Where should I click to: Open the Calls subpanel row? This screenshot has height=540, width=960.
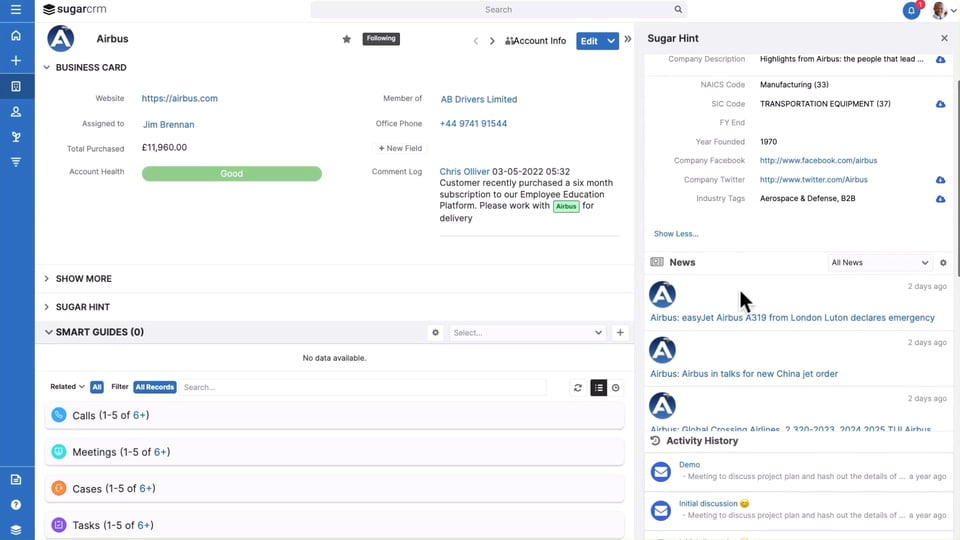coord(334,415)
